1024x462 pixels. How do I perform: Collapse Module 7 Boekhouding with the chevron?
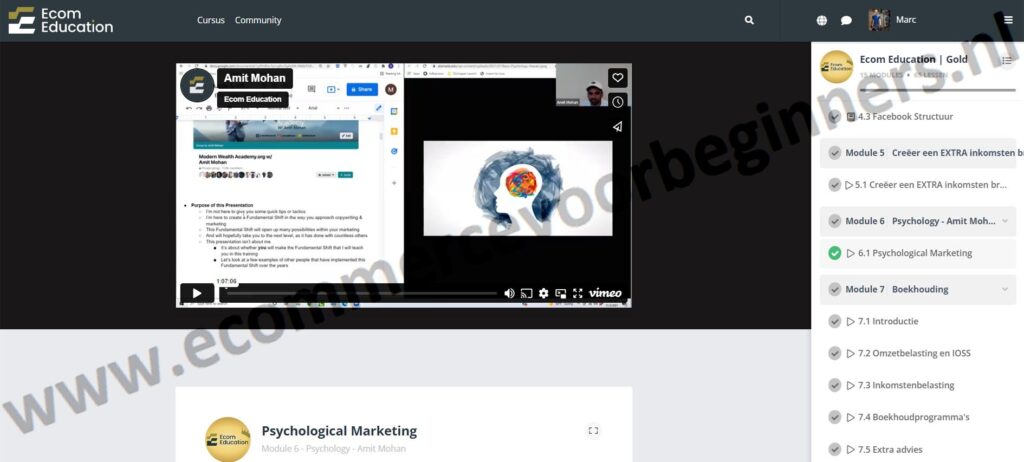1005,289
